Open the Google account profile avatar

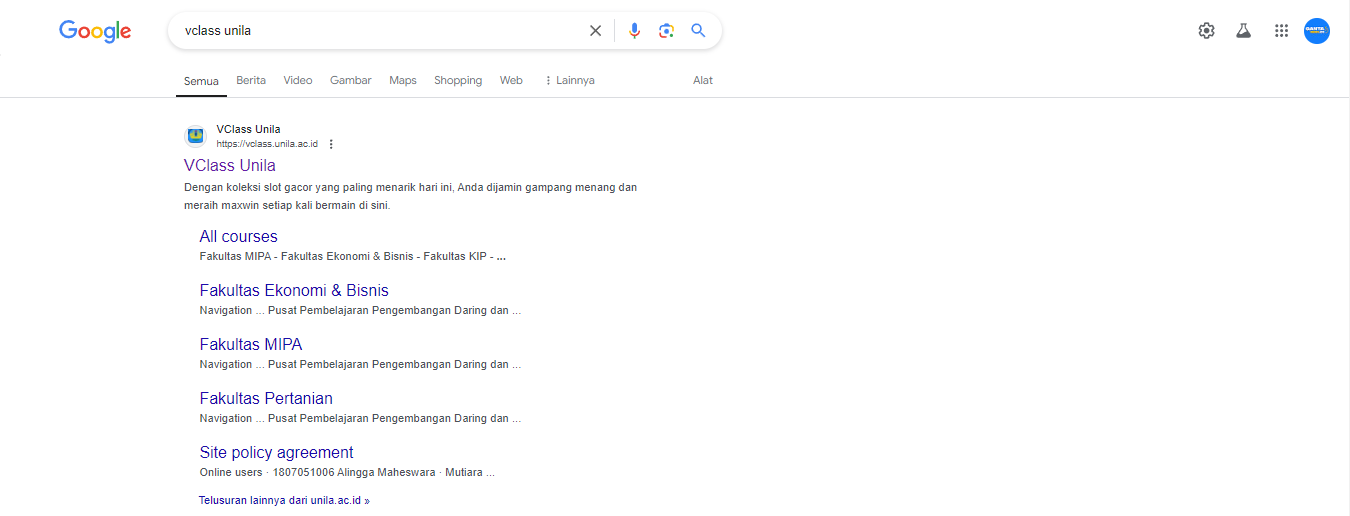[1317, 31]
